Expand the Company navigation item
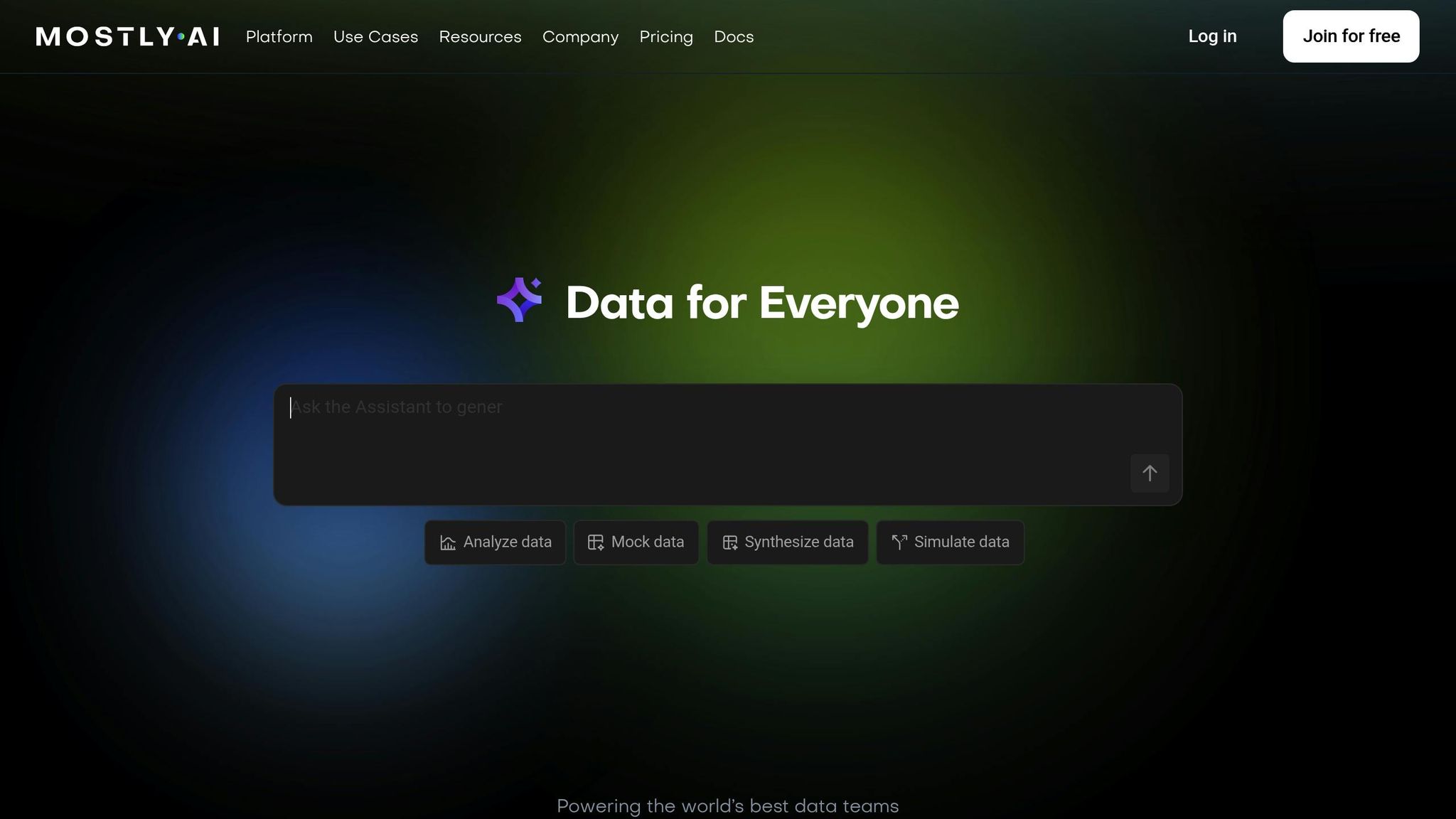This screenshot has height=819, width=1456. (580, 36)
